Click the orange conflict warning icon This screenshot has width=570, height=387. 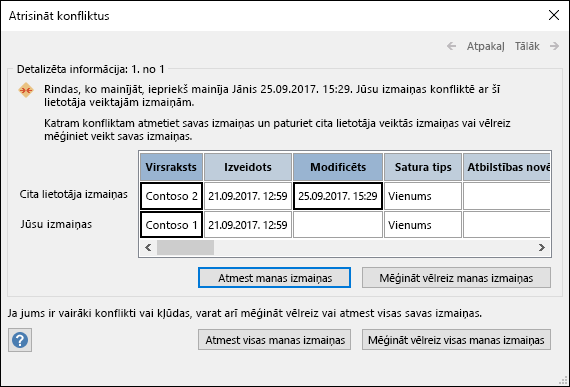pos(26,90)
